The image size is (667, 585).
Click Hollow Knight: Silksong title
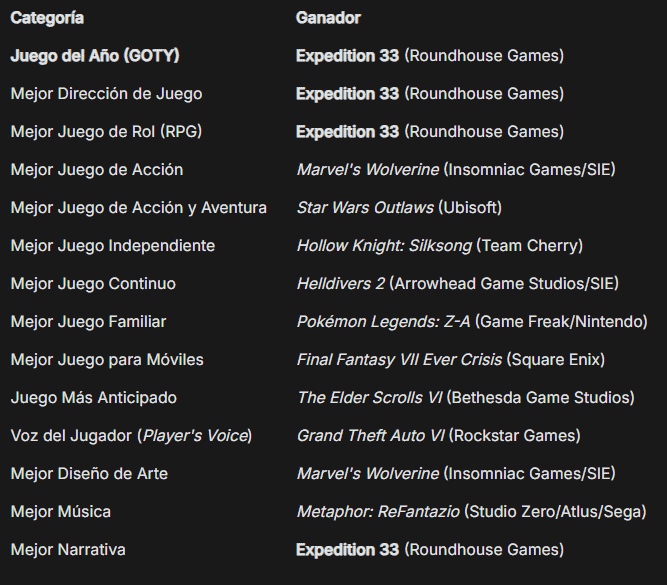tap(384, 246)
